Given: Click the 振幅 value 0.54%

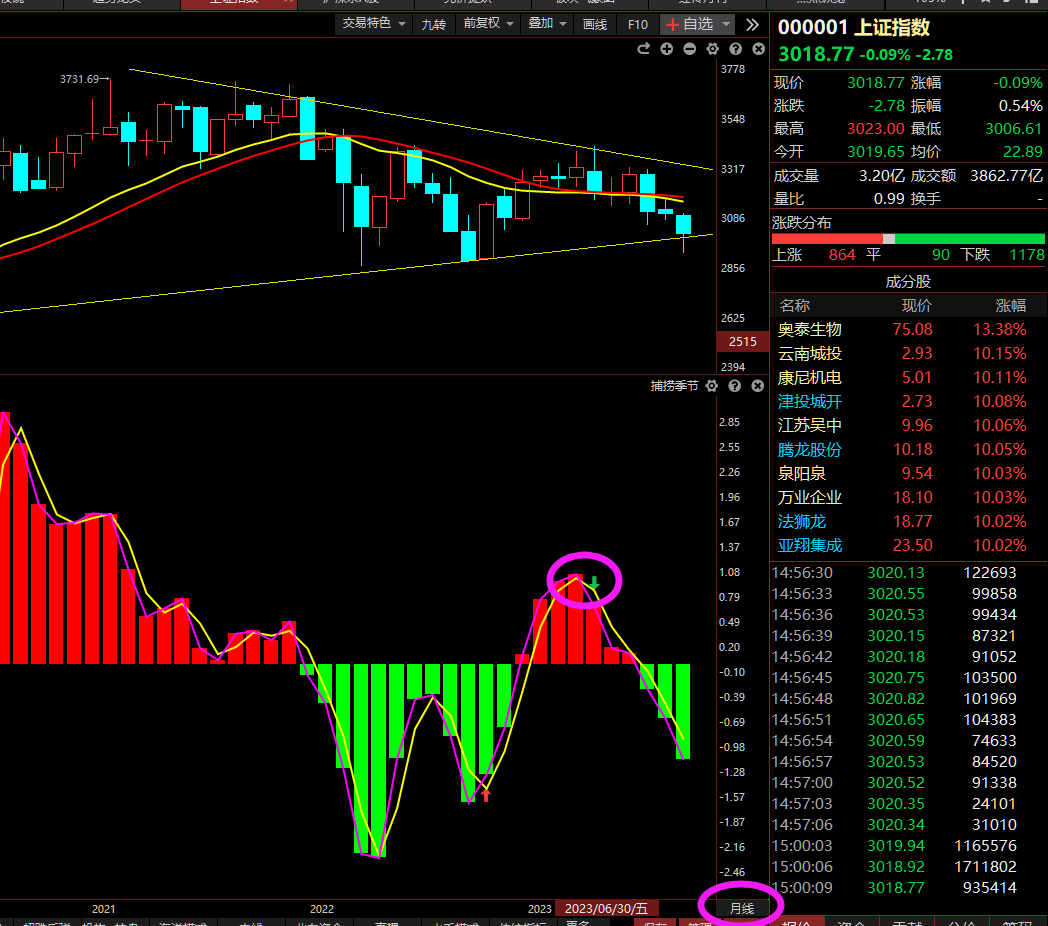Looking at the screenshot, I should tap(1021, 106).
